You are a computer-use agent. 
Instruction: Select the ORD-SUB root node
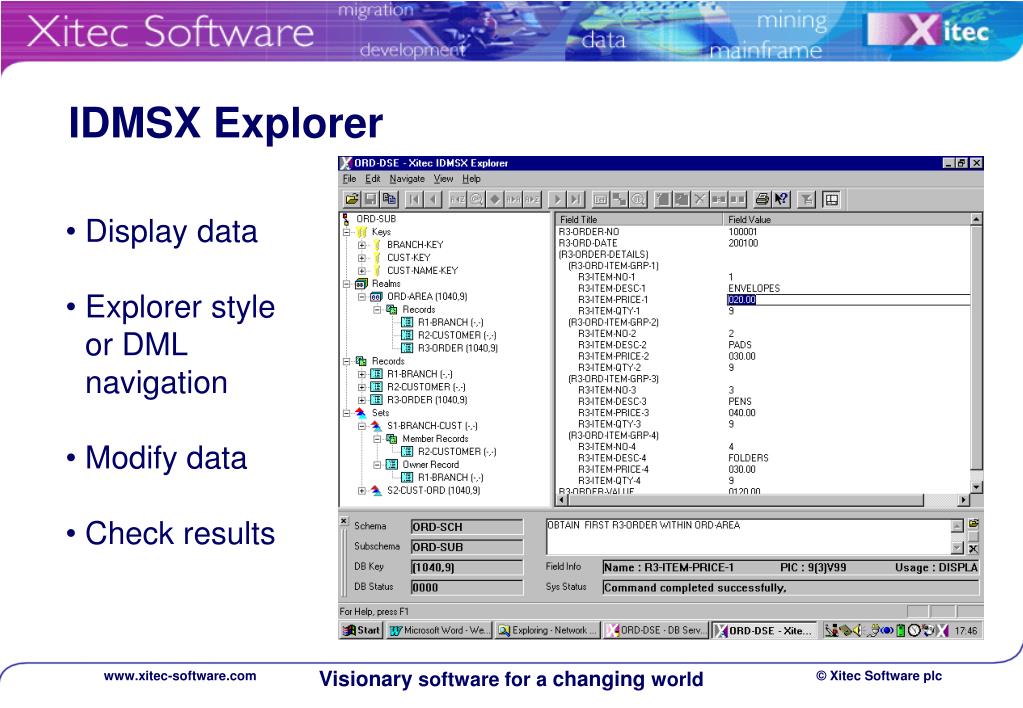click(376, 219)
